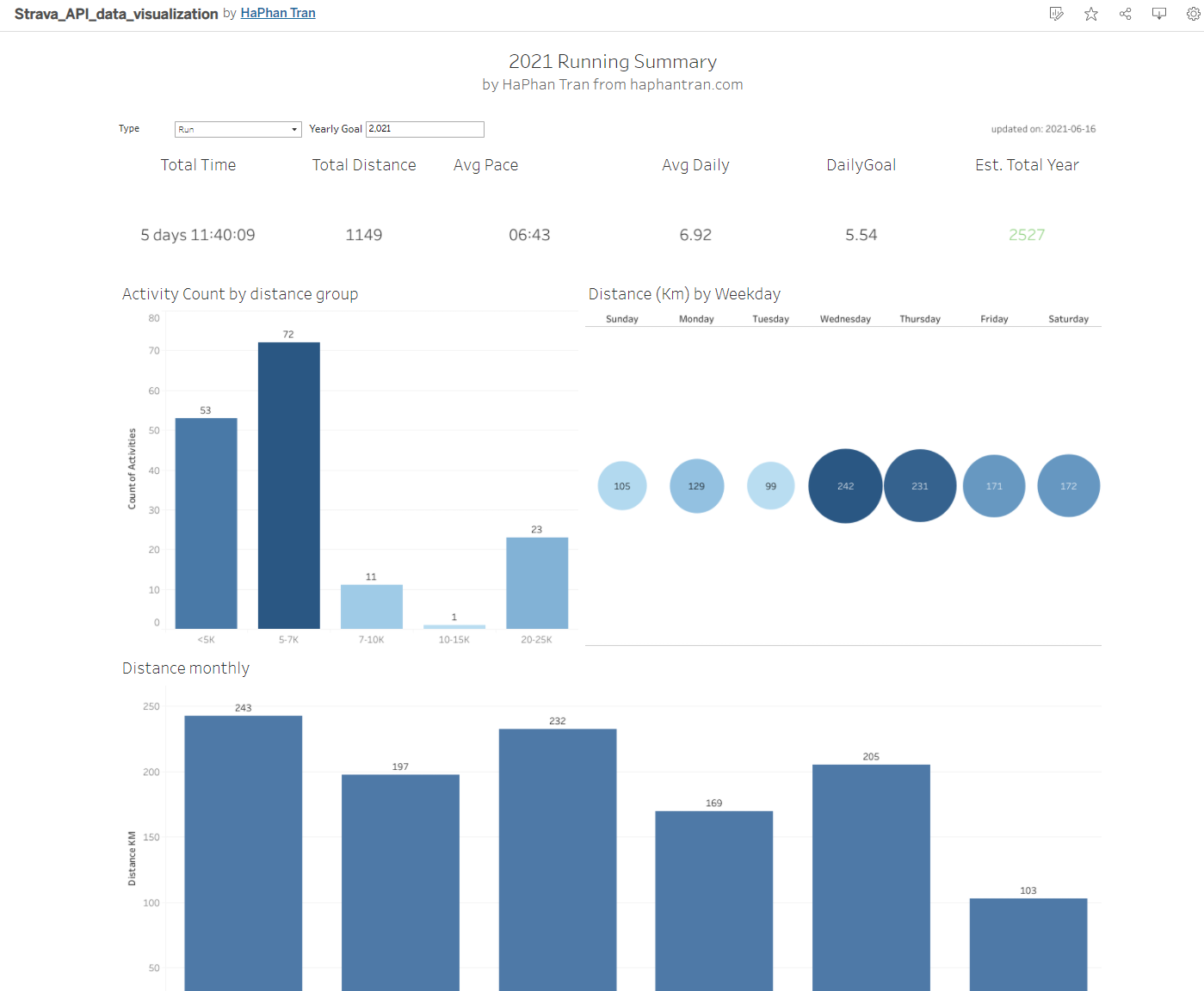This screenshot has height=991, width=1204.
Task: Open the share icon
Action: [x=1125, y=14]
